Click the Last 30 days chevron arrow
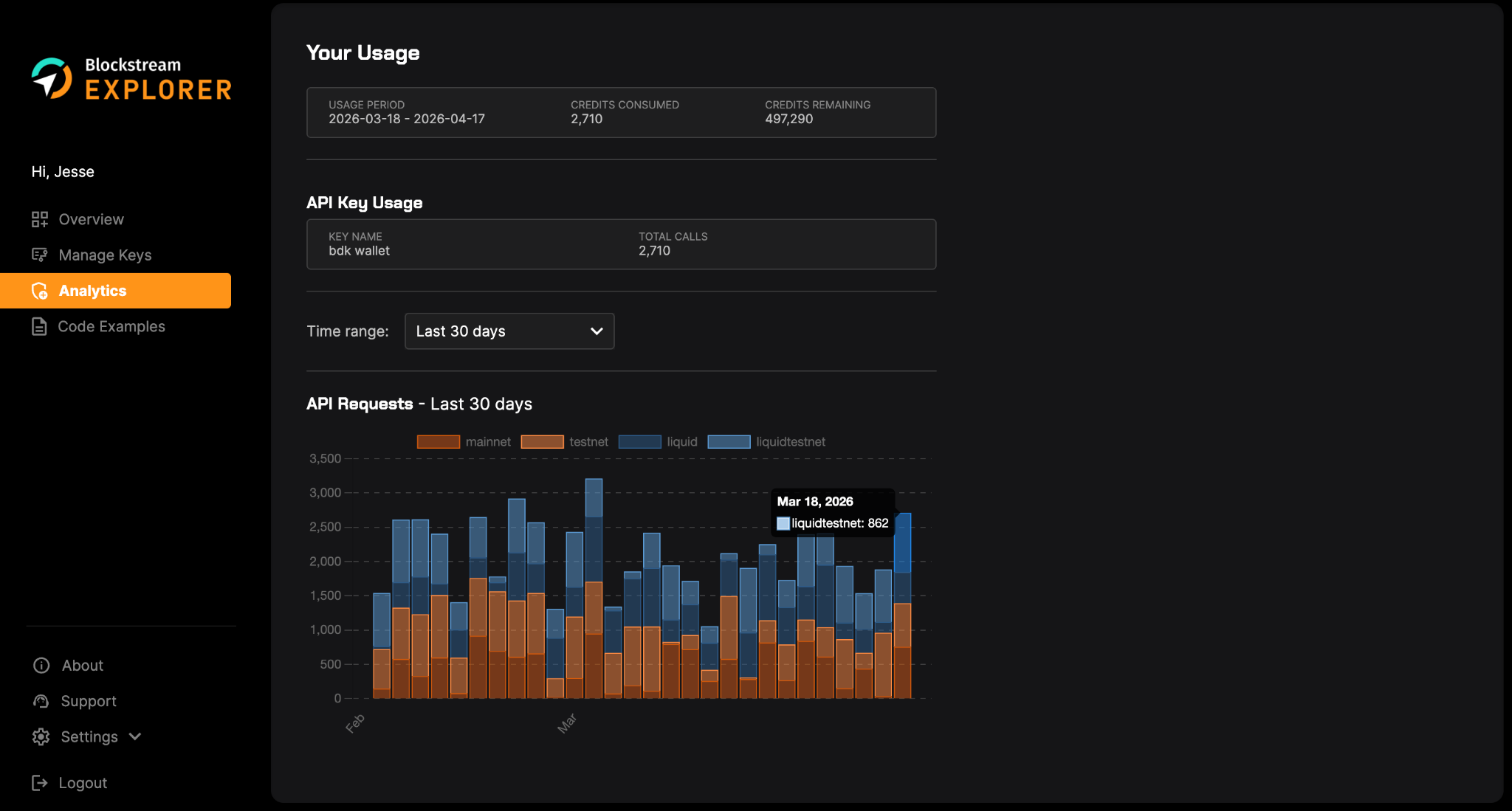 click(x=597, y=331)
